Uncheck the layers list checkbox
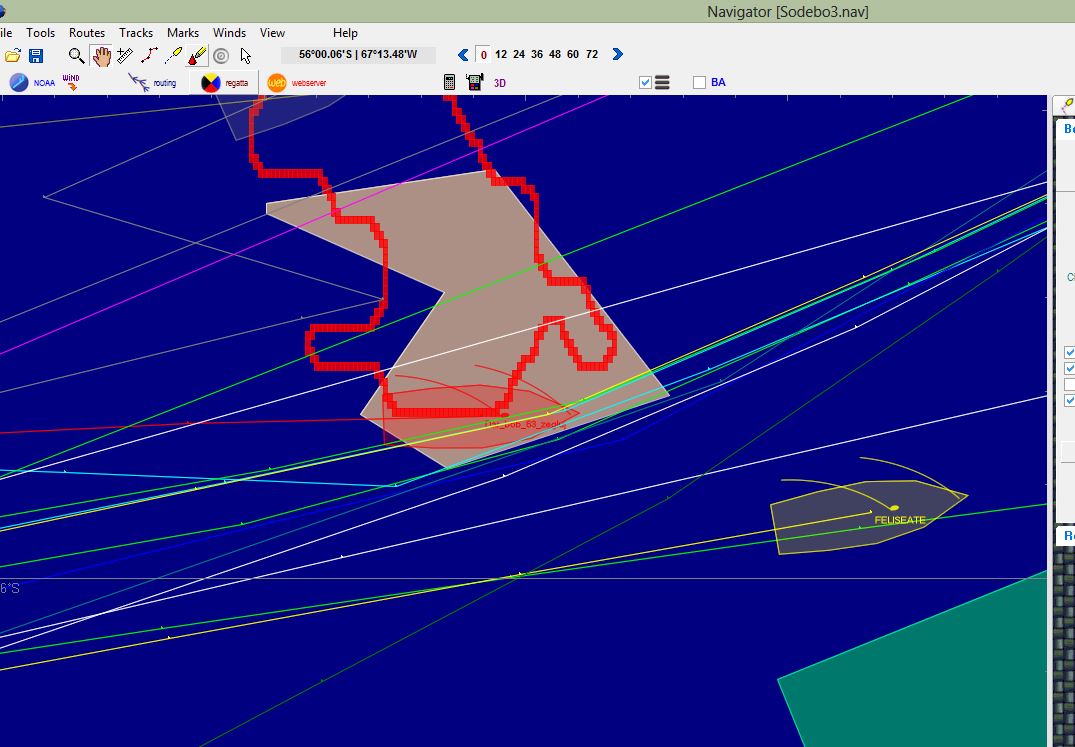Viewport: 1075px width, 747px height. [x=645, y=83]
